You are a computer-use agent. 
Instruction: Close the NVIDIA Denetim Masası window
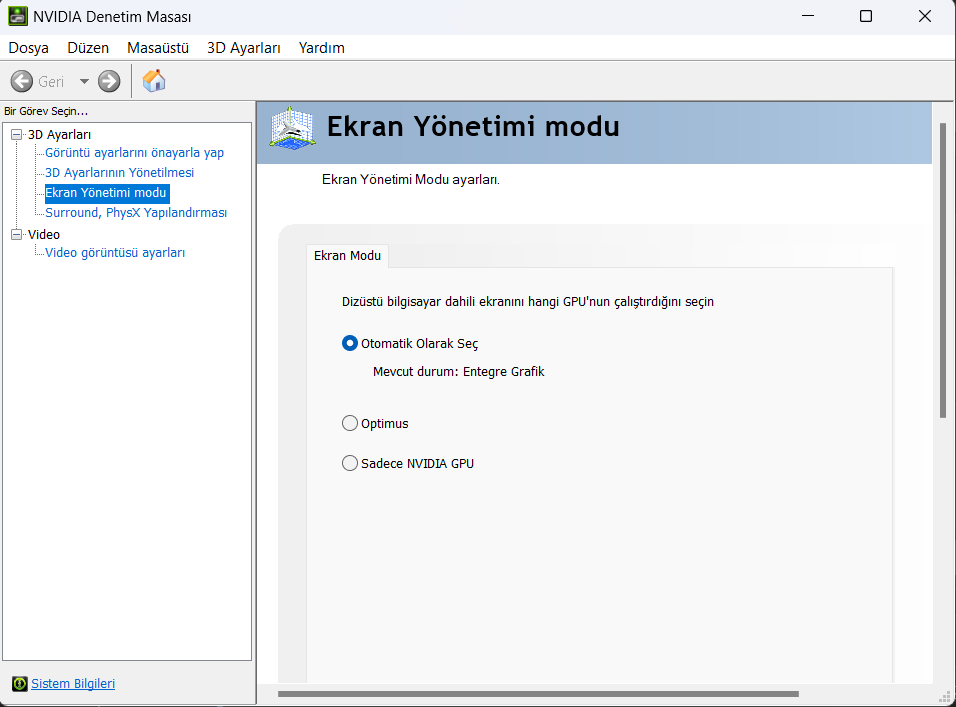pyautogui.click(x=925, y=16)
